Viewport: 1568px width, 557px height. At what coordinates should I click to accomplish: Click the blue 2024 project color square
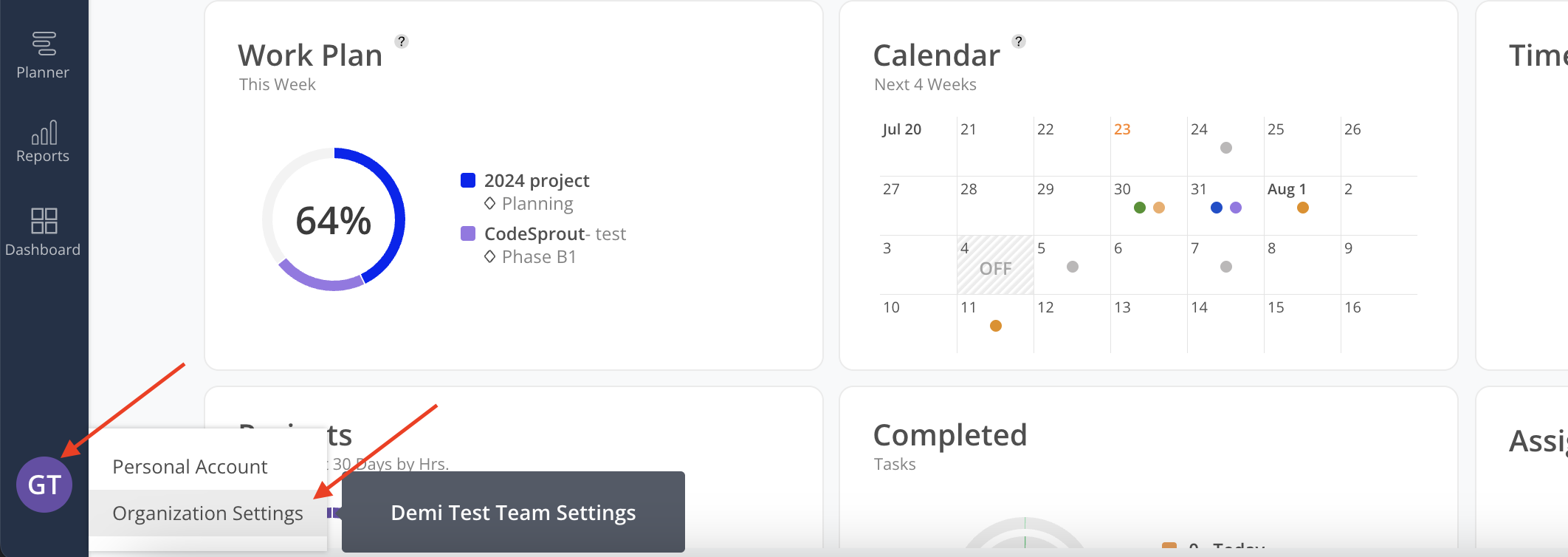coord(468,180)
